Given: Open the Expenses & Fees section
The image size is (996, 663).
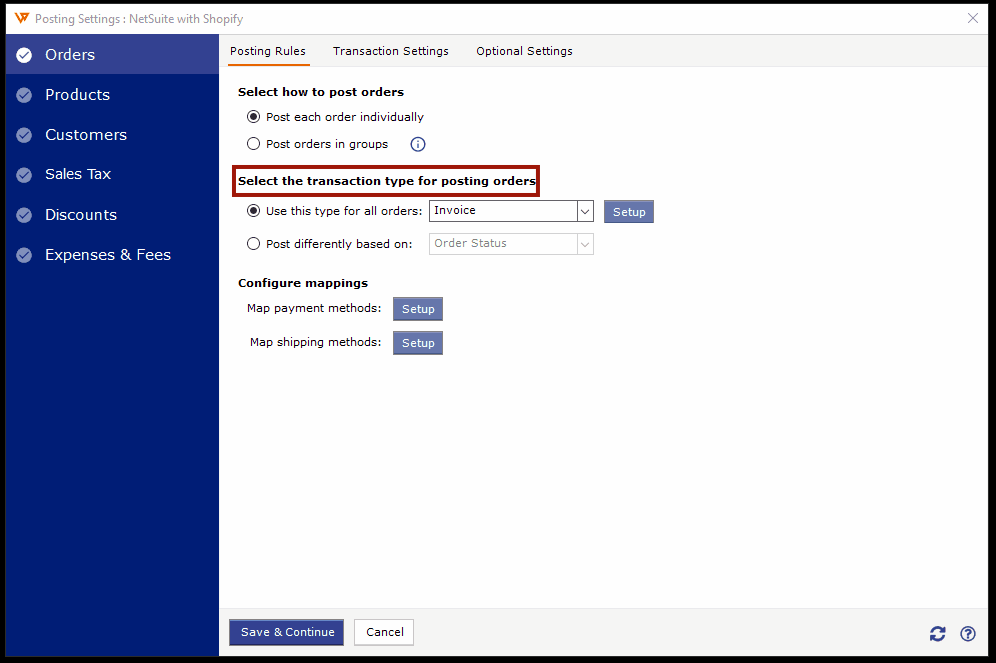Looking at the screenshot, I should click(x=112, y=255).
